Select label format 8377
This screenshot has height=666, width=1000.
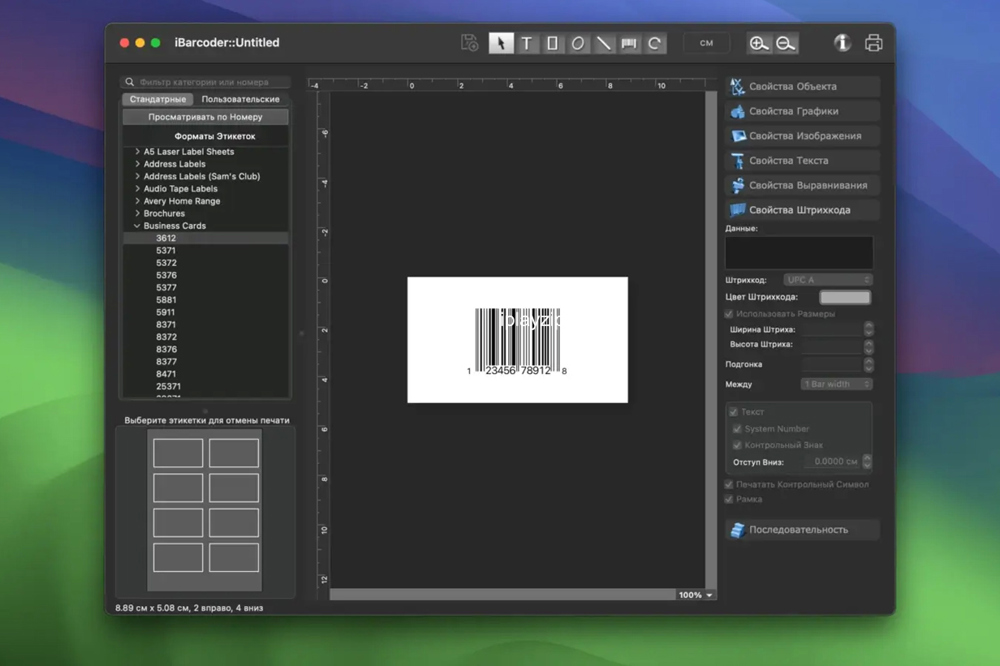click(x=205, y=362)
